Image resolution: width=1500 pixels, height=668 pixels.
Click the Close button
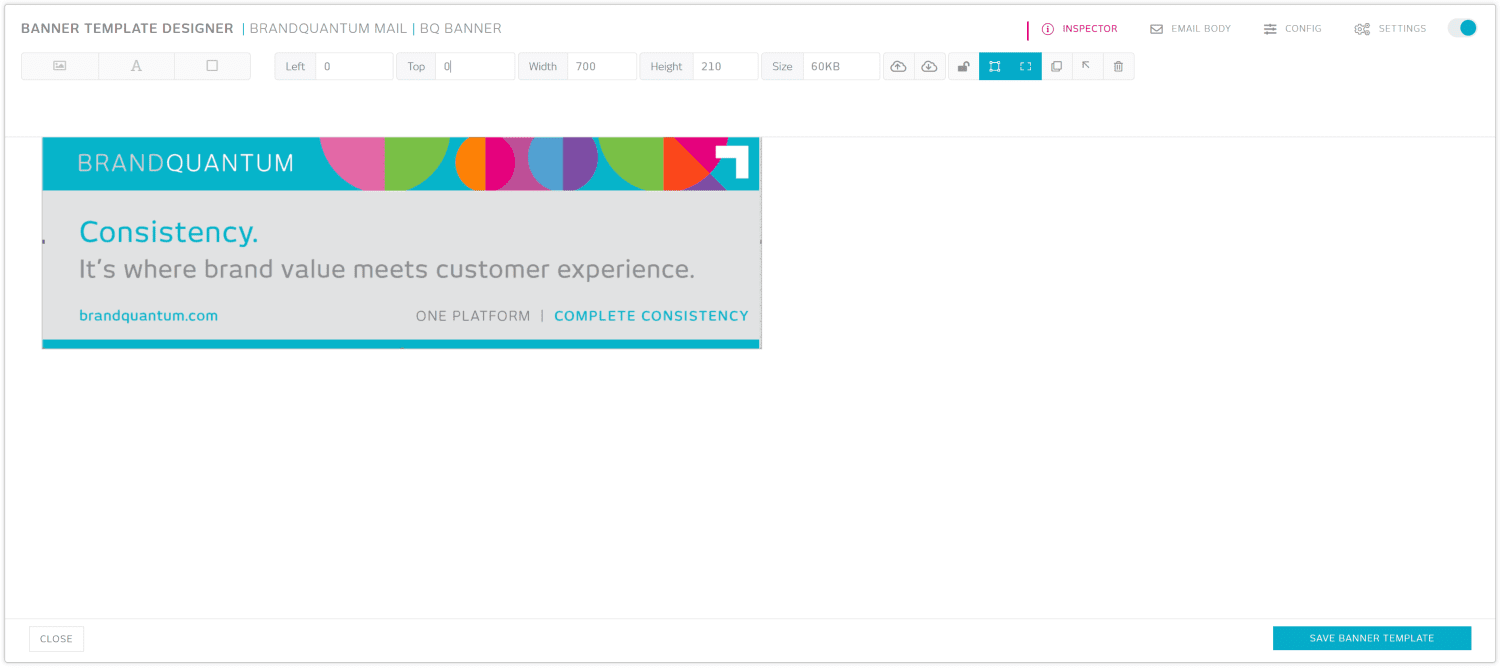(56, 639)
